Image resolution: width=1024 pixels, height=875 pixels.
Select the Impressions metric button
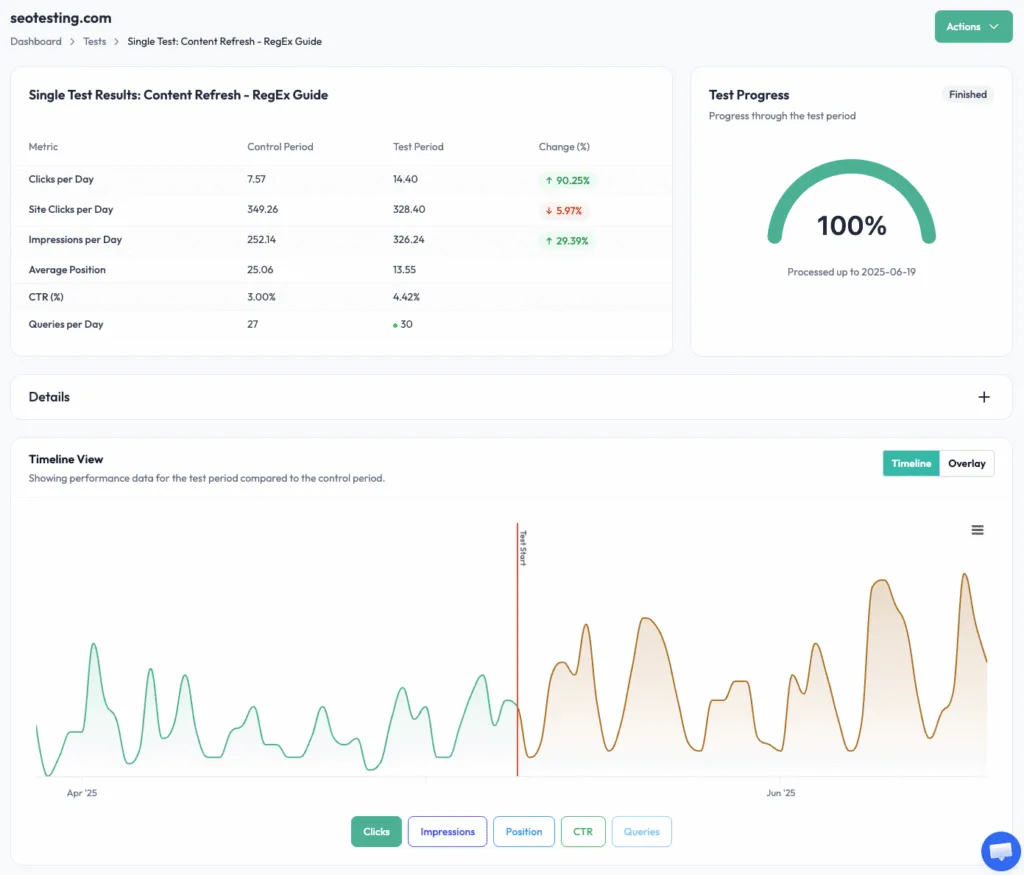pos(447,831)
